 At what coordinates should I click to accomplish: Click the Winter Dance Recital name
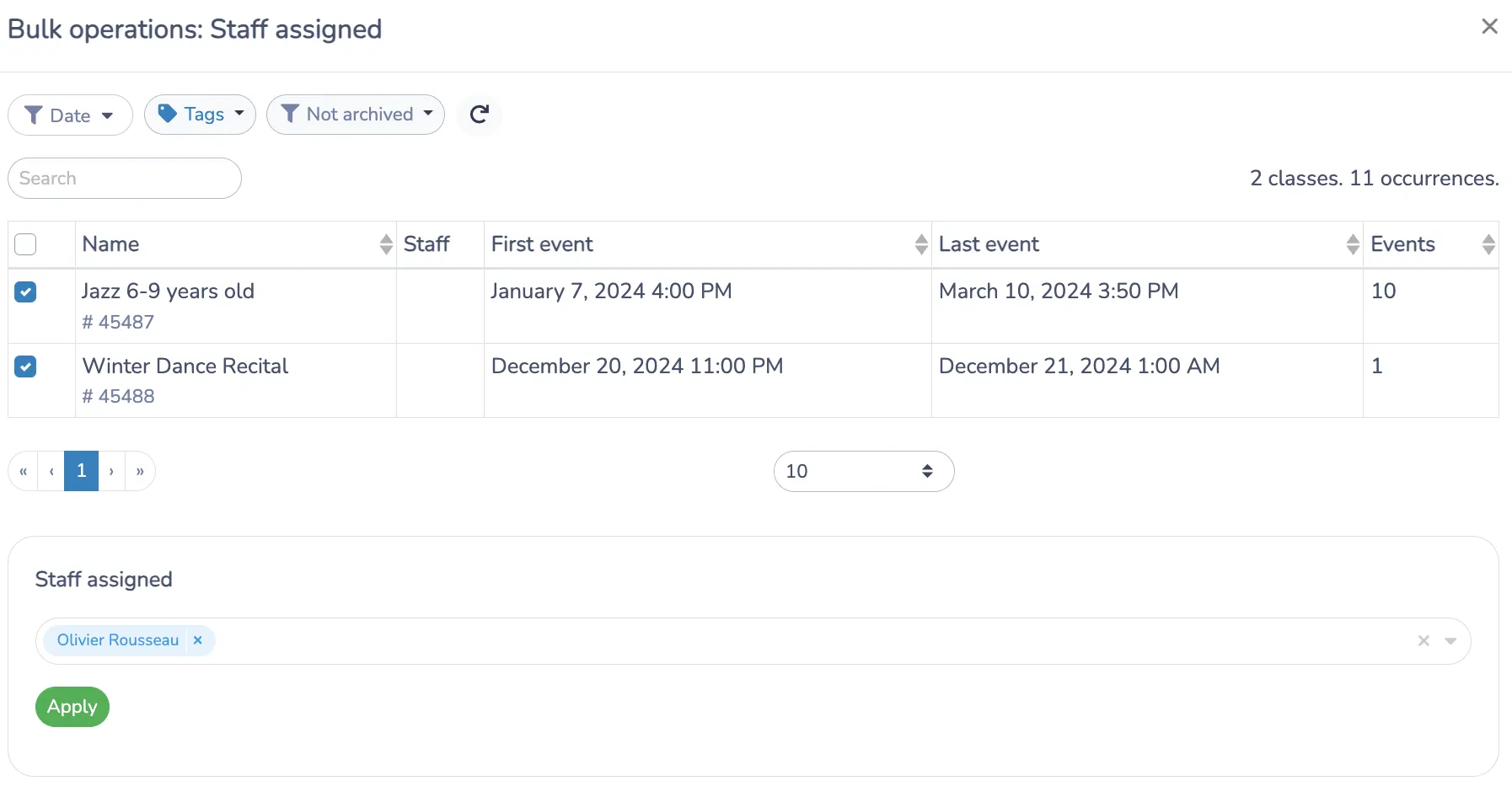[x=185, y=366]
